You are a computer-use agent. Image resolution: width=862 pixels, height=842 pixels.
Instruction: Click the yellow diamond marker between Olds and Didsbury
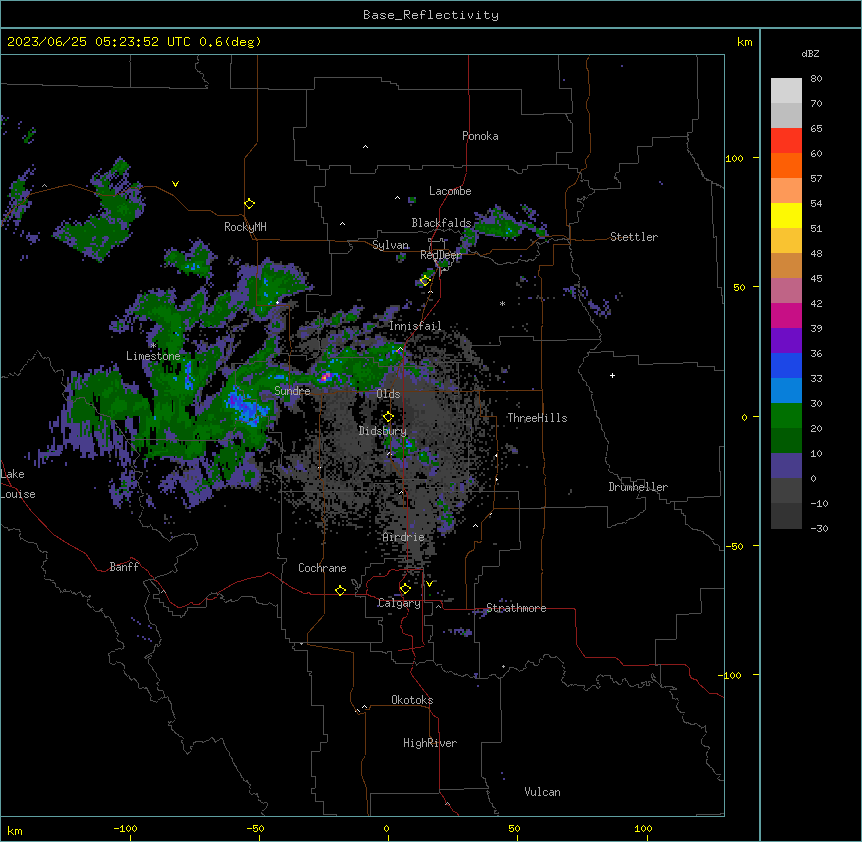[388, 416]
